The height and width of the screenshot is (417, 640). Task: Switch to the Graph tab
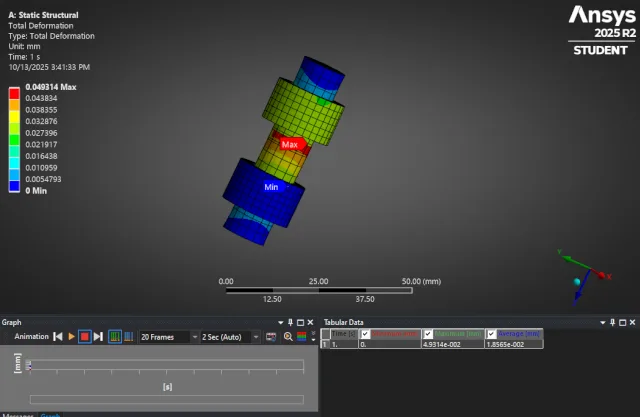pos(50,415)
